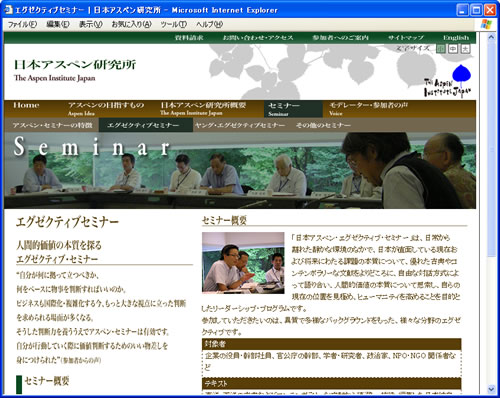The width and height of the screenshot is (500, 398).
Task: Click the seminar overview photo thumbnail
Action: 243,263
